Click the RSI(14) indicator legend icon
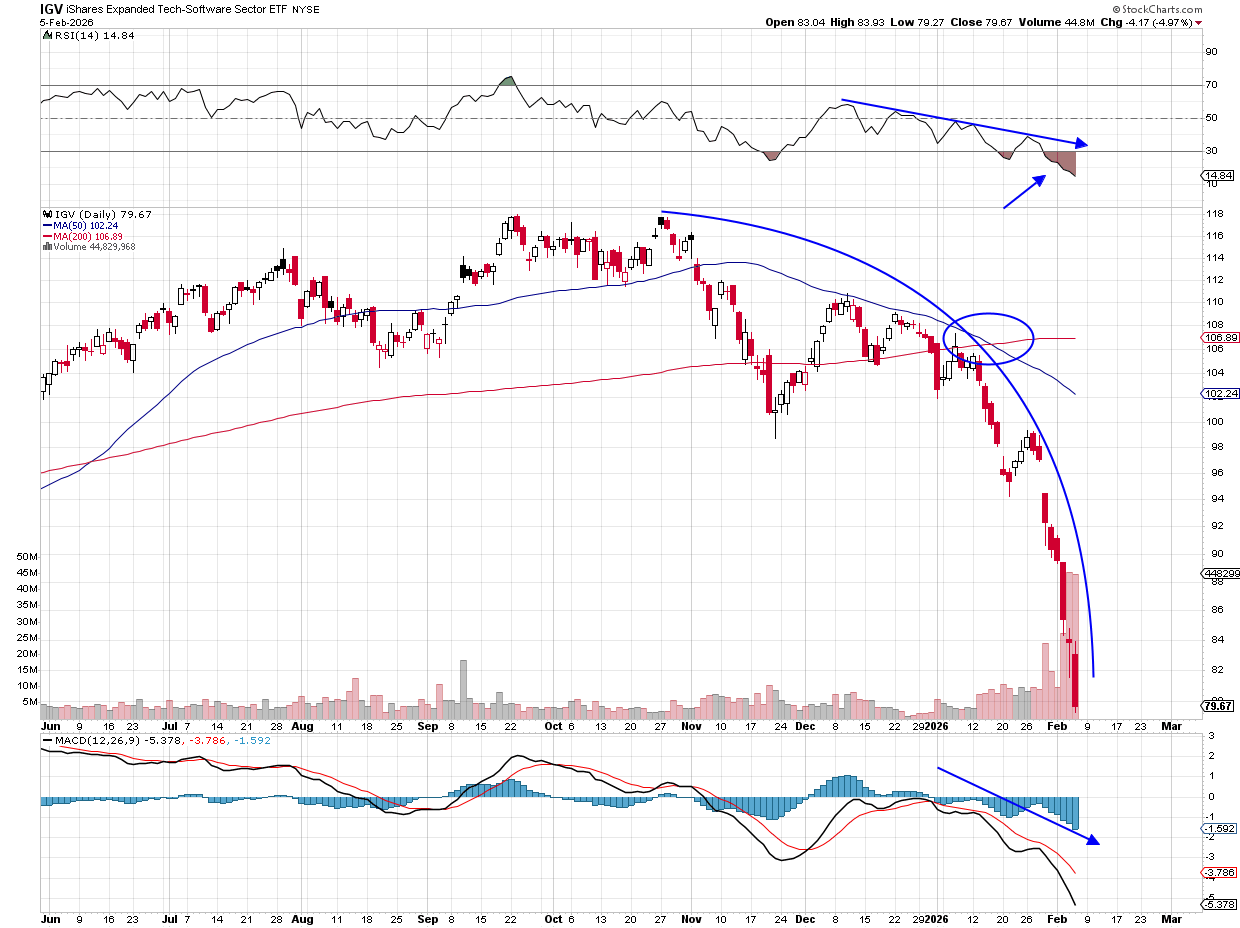This screenshot has width=1240, height=928. click(x=46, y=36)
